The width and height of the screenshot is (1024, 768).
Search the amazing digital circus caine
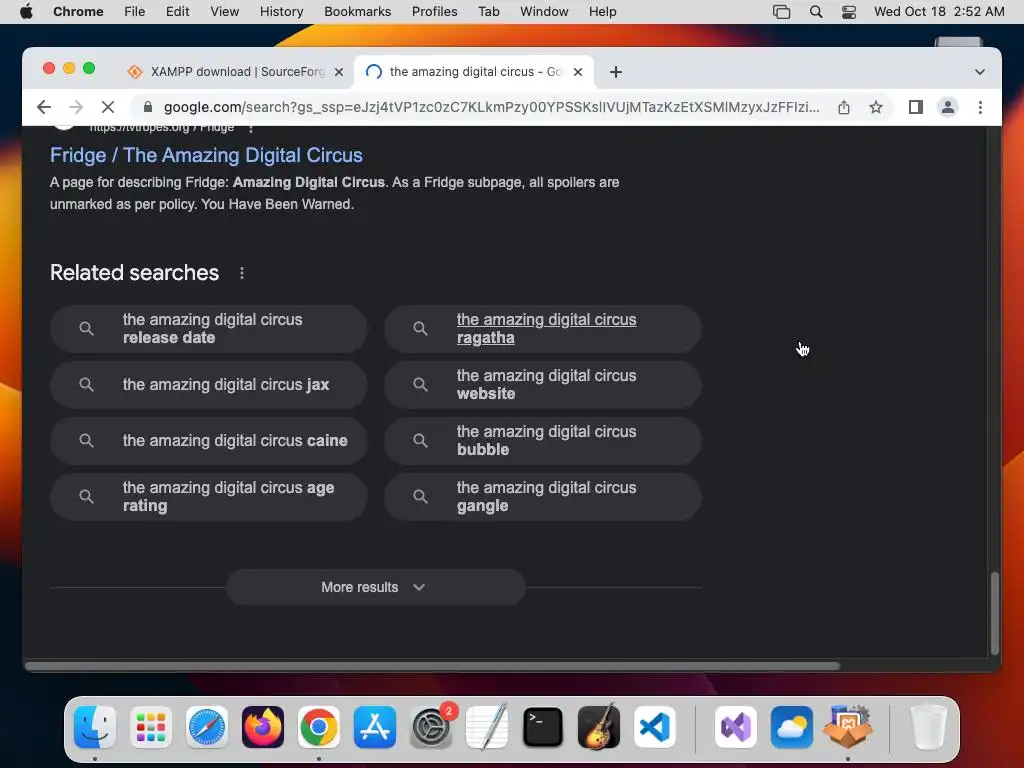pos(209,441)
